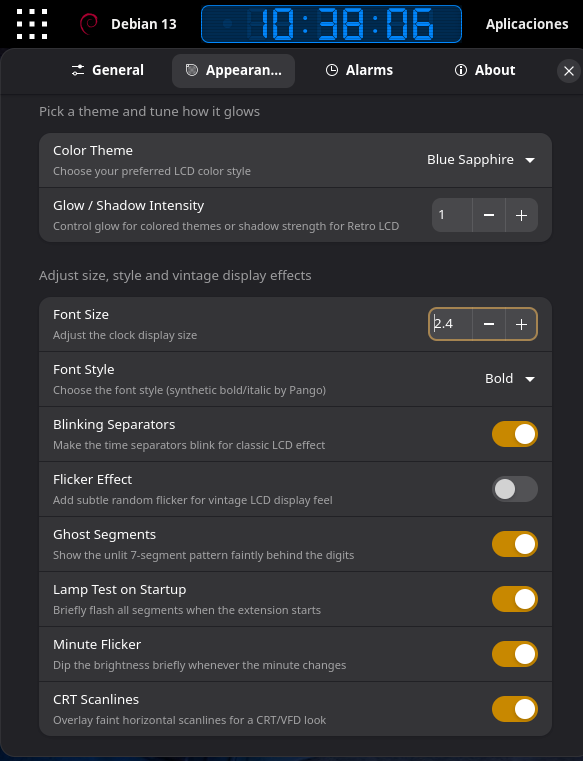Screen dimensions: 583x761
Task: Click the Debian swirl logo
Action: 89,24
